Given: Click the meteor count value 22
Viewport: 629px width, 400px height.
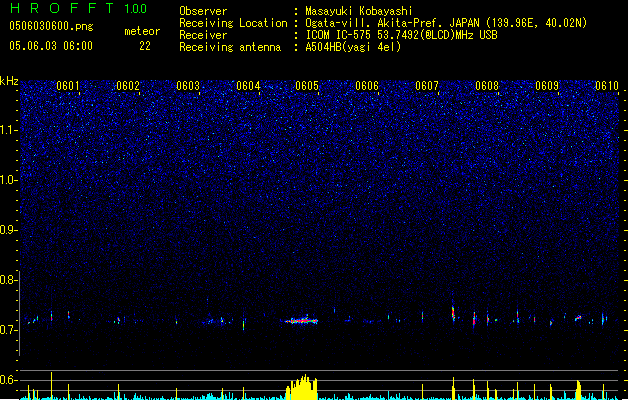Looking at the screenshot, I should (145, 46).
